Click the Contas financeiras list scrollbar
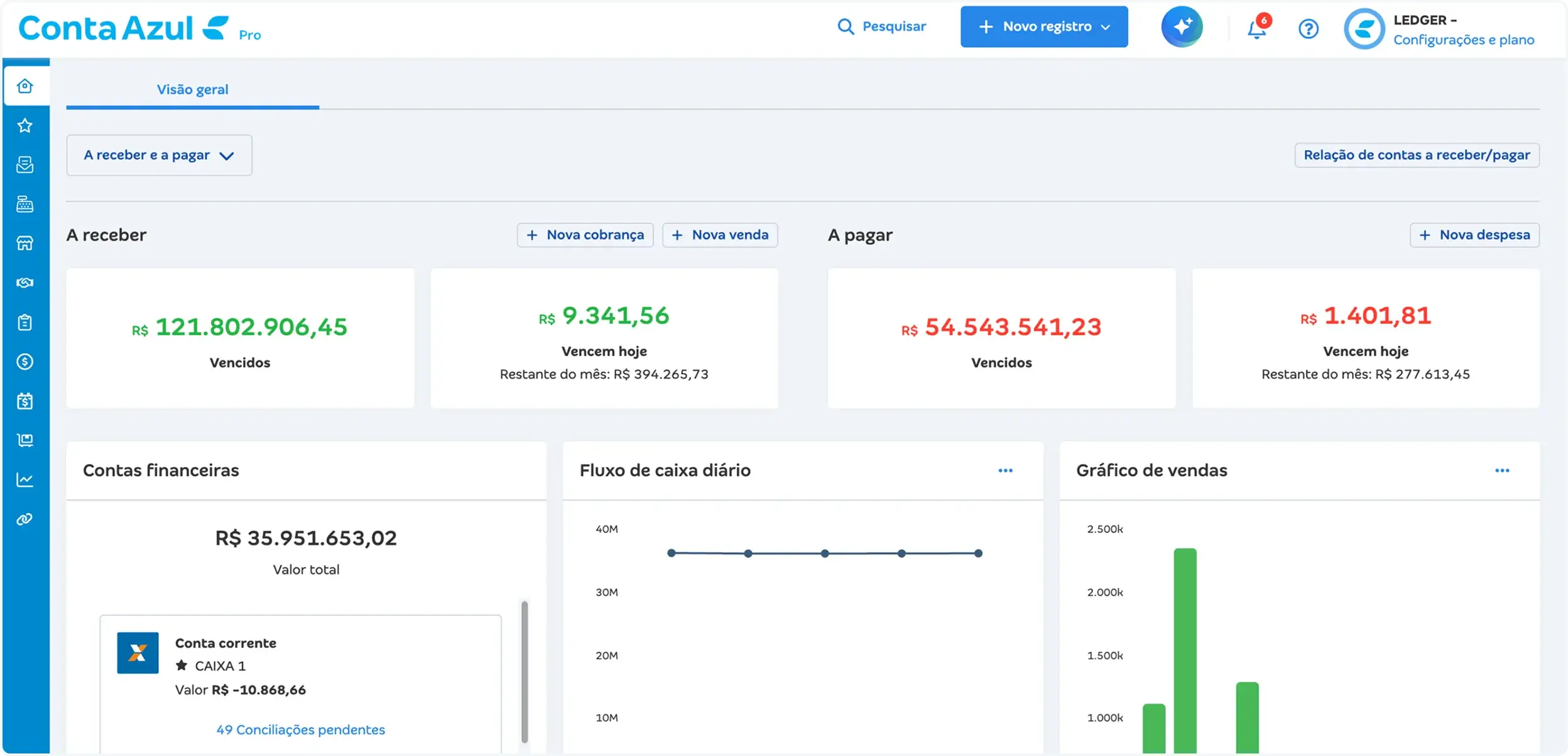The width and height of the screenshot is (1568, 756). point(525,672)
